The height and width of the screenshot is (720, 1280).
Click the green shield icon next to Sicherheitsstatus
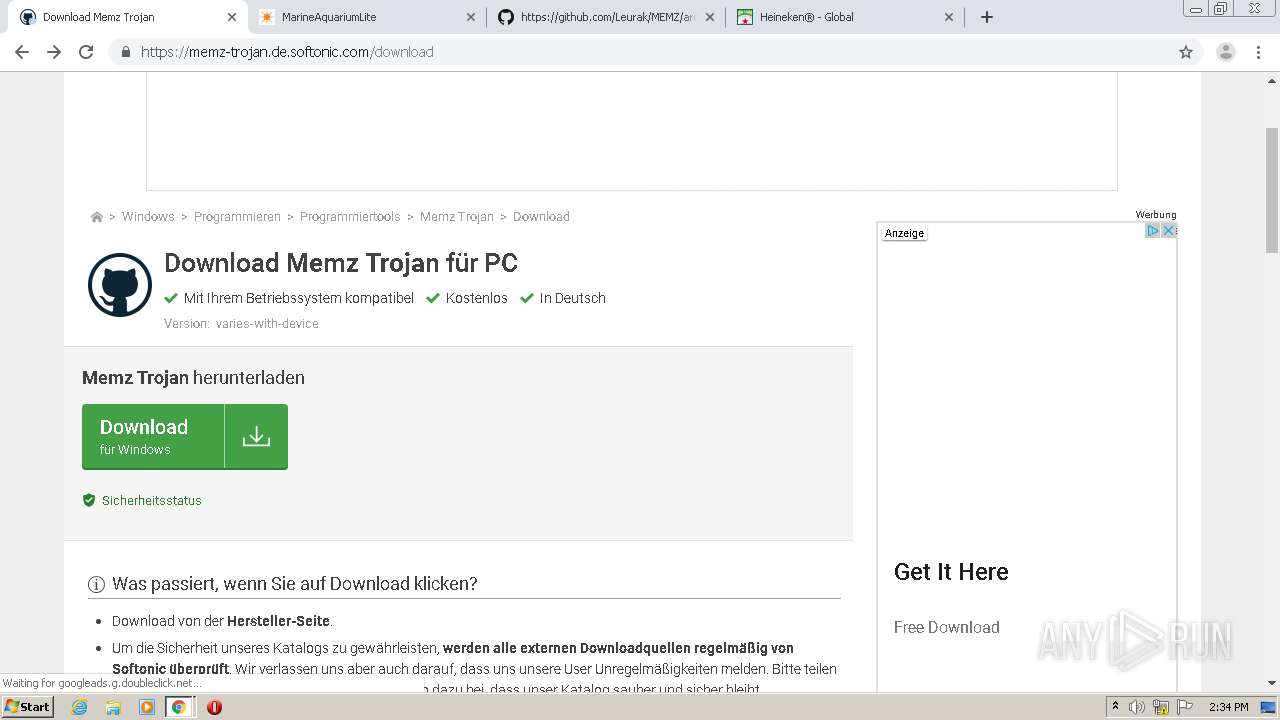point(89,500)
